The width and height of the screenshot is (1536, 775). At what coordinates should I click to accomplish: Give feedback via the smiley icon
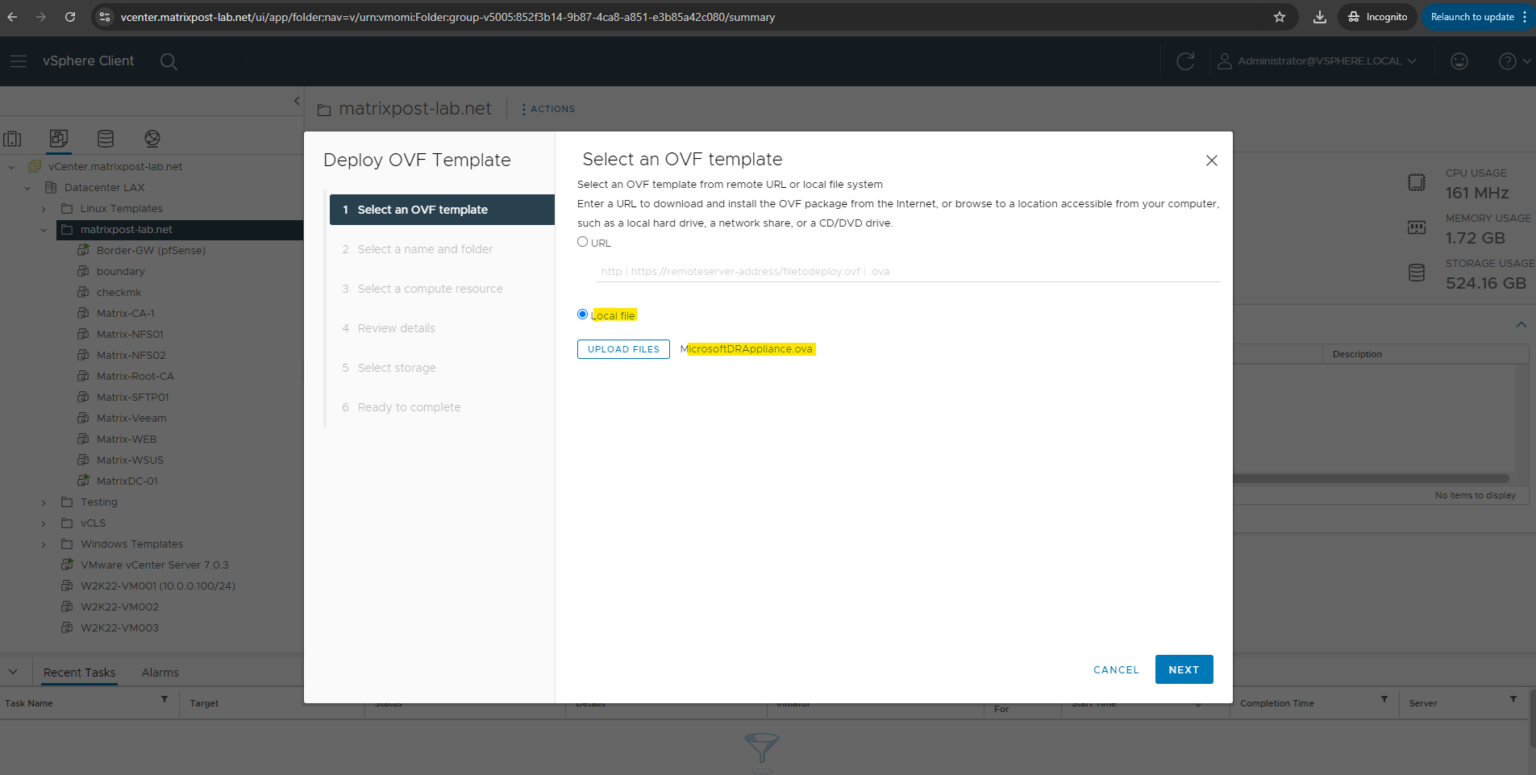tap(1459, 61)
